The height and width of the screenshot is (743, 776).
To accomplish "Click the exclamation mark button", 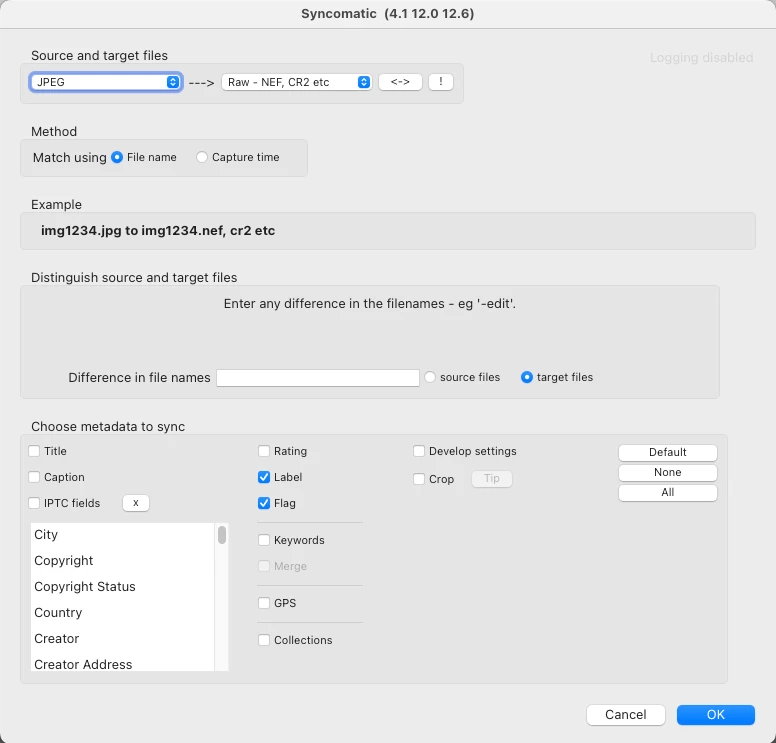I will (x=440, y=82).
